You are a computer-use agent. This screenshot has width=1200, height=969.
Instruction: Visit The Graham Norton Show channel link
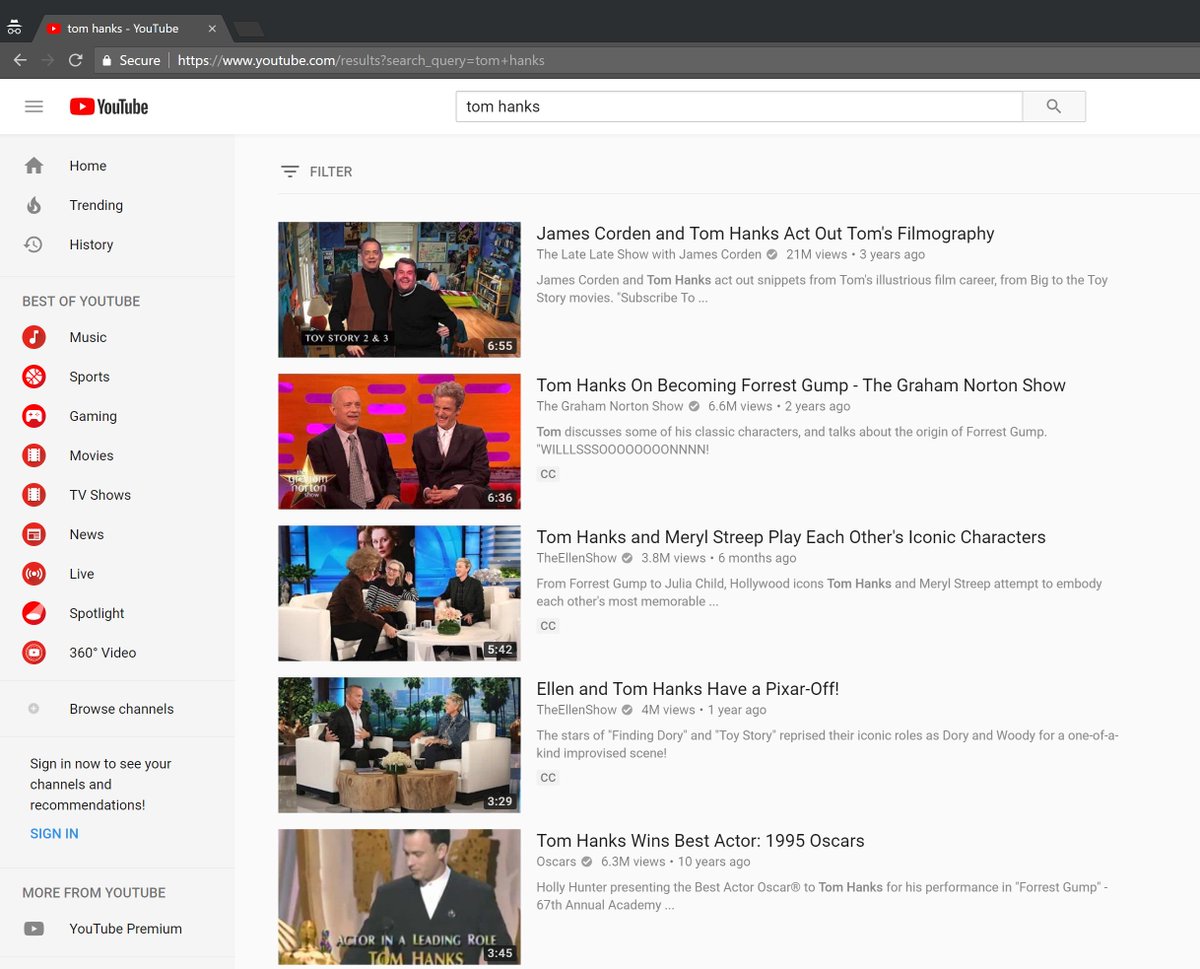click(x=610, y=406)
